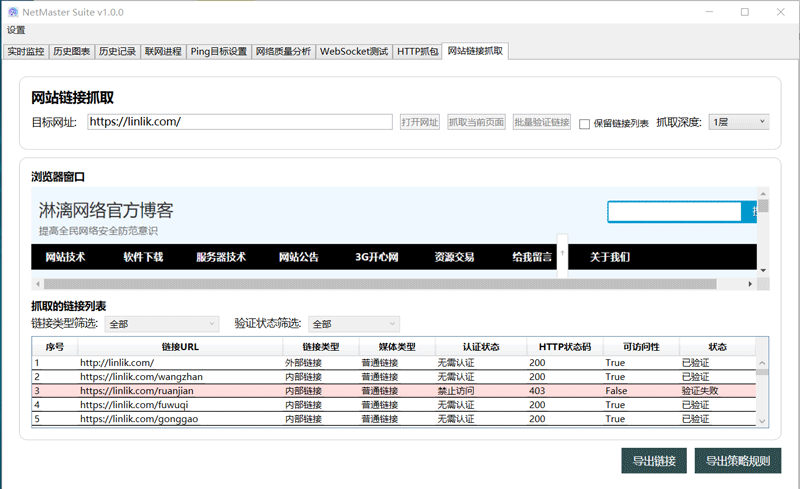
Task: Click the browser scroll up arrow
Action: click(763, 194)
